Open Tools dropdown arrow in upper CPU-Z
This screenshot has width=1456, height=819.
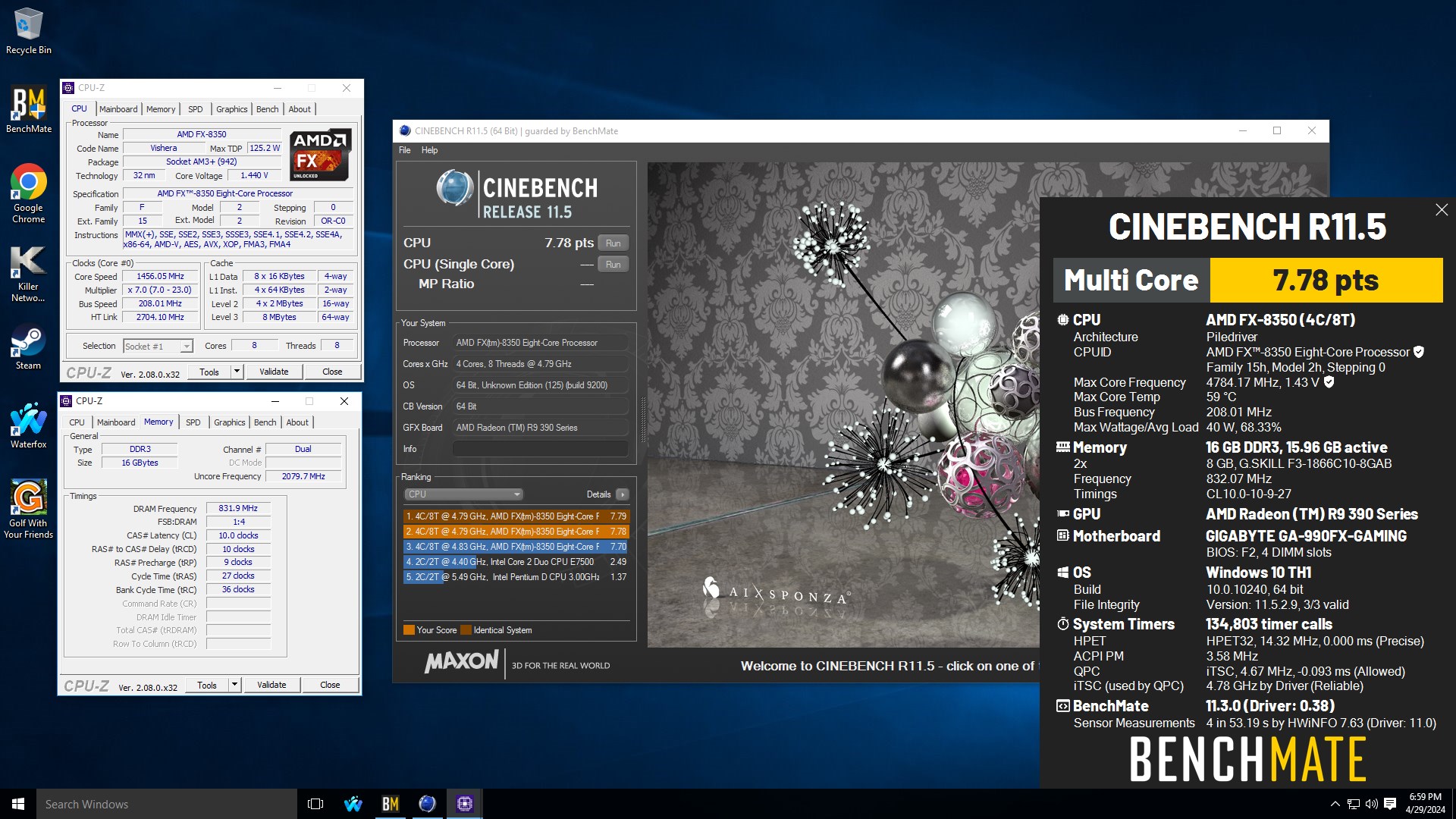click(237, 372)
